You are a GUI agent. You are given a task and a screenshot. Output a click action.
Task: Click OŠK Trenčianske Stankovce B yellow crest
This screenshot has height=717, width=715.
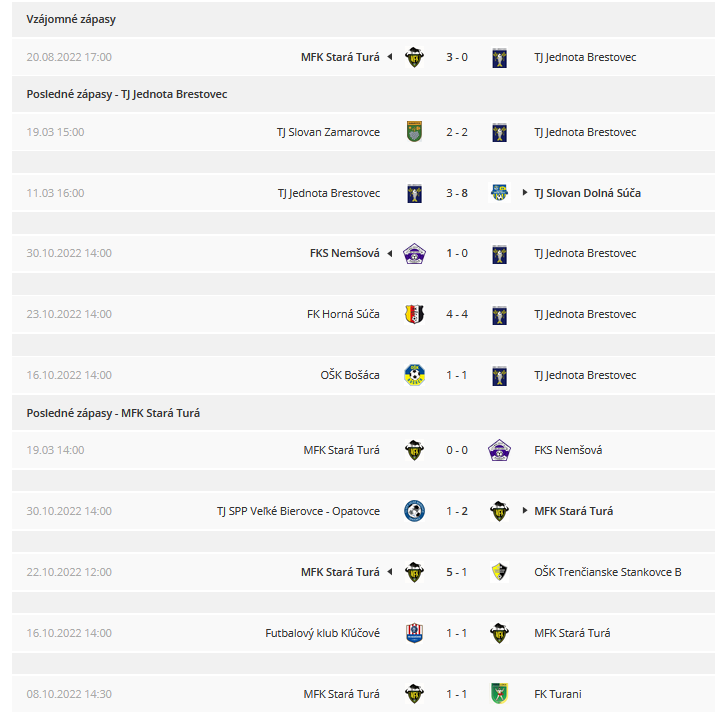[x=499, y=572]
